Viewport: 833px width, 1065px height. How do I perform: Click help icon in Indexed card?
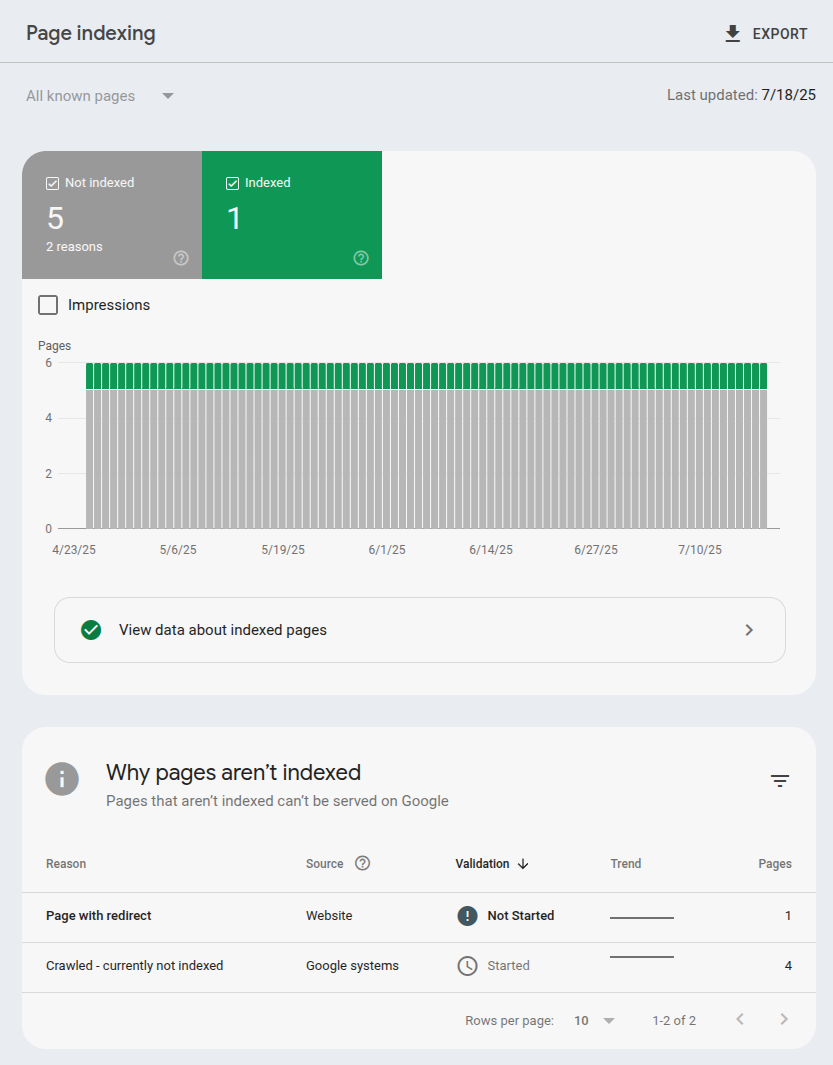click(361, 258)
